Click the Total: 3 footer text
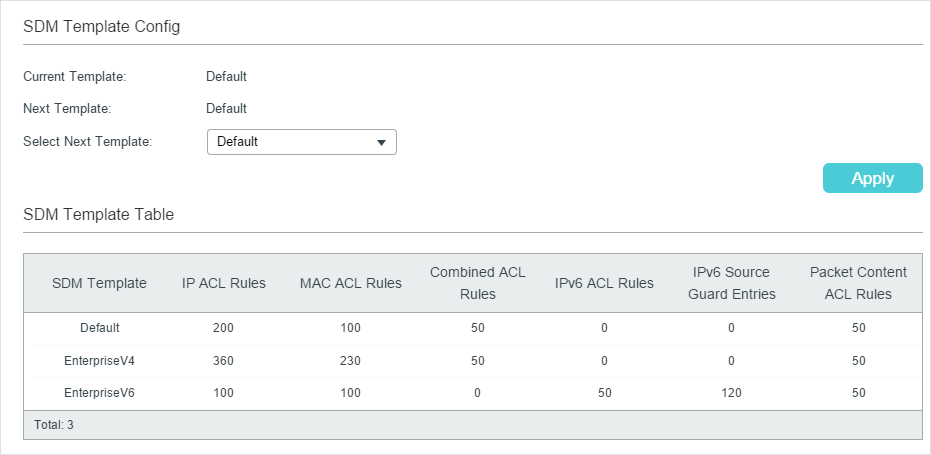 54,425
